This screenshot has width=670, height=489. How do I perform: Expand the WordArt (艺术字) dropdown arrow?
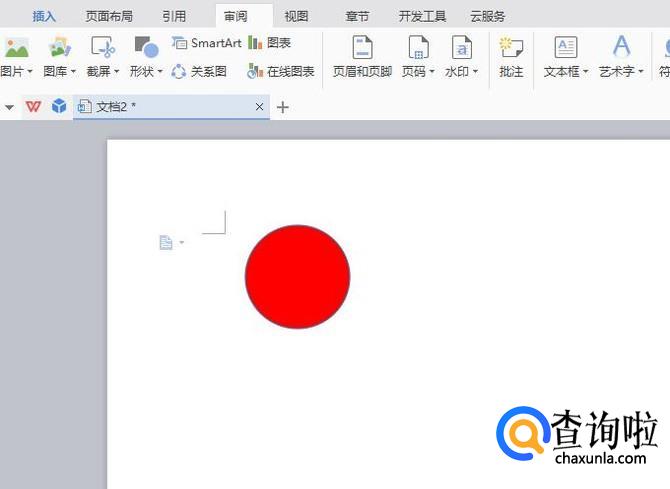click(641, 71)
